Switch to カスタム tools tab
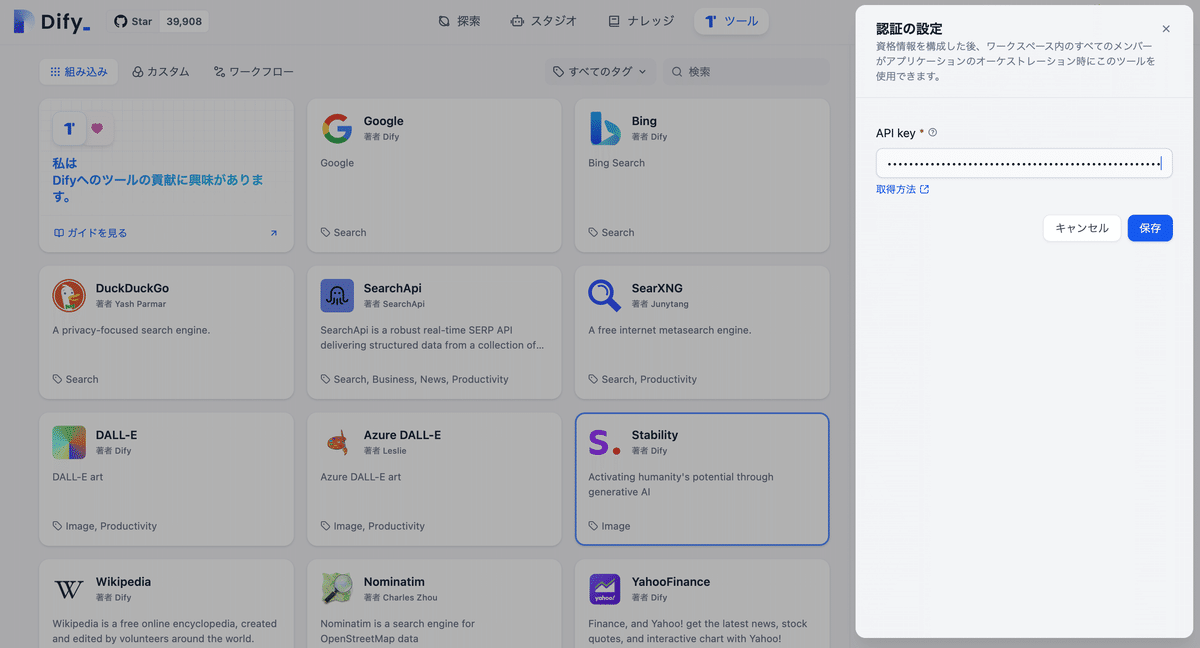Screen dimensions: 1200x648 [x=160, y=72]
